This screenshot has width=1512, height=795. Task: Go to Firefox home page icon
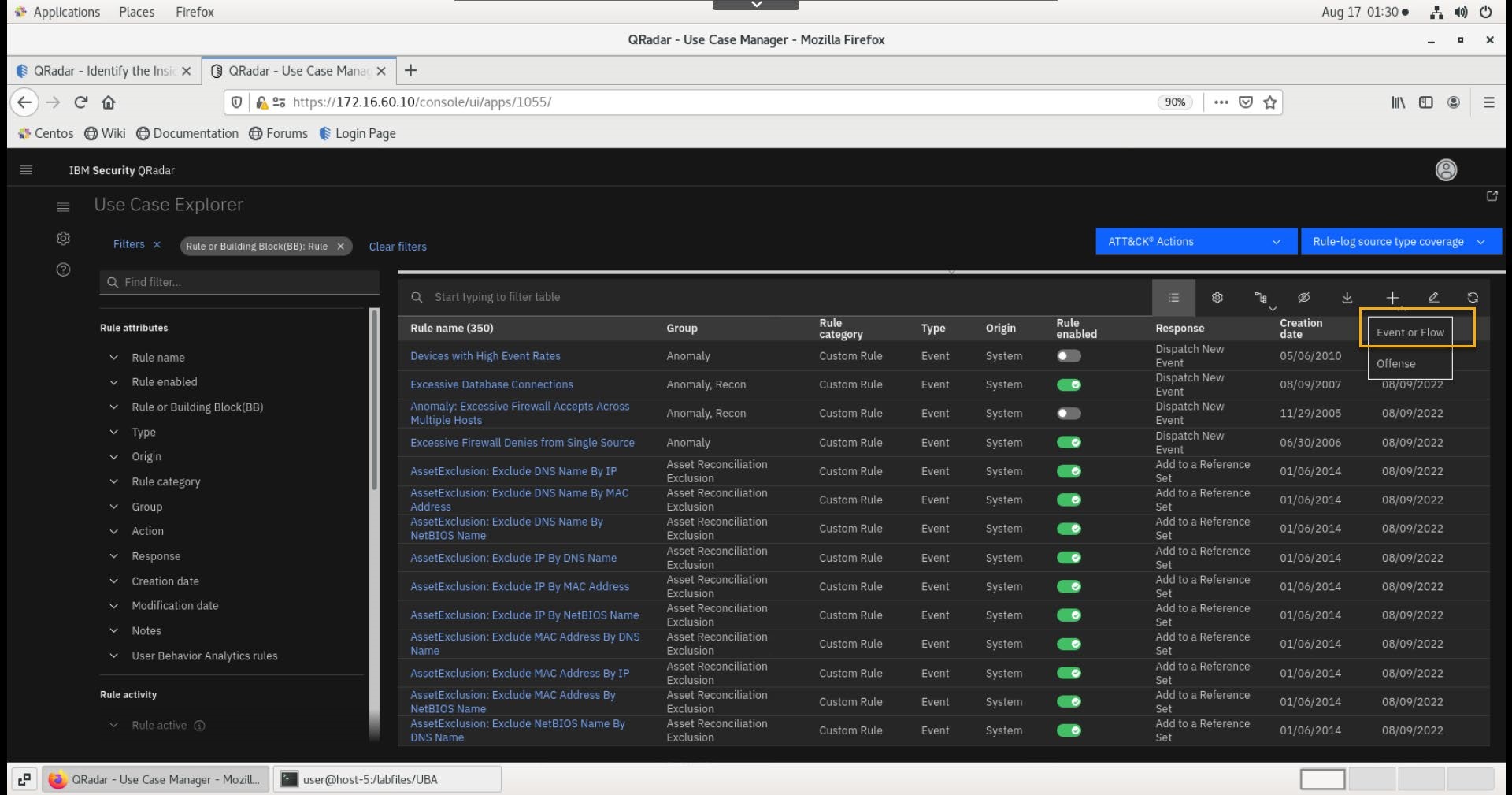pos(109,102)
